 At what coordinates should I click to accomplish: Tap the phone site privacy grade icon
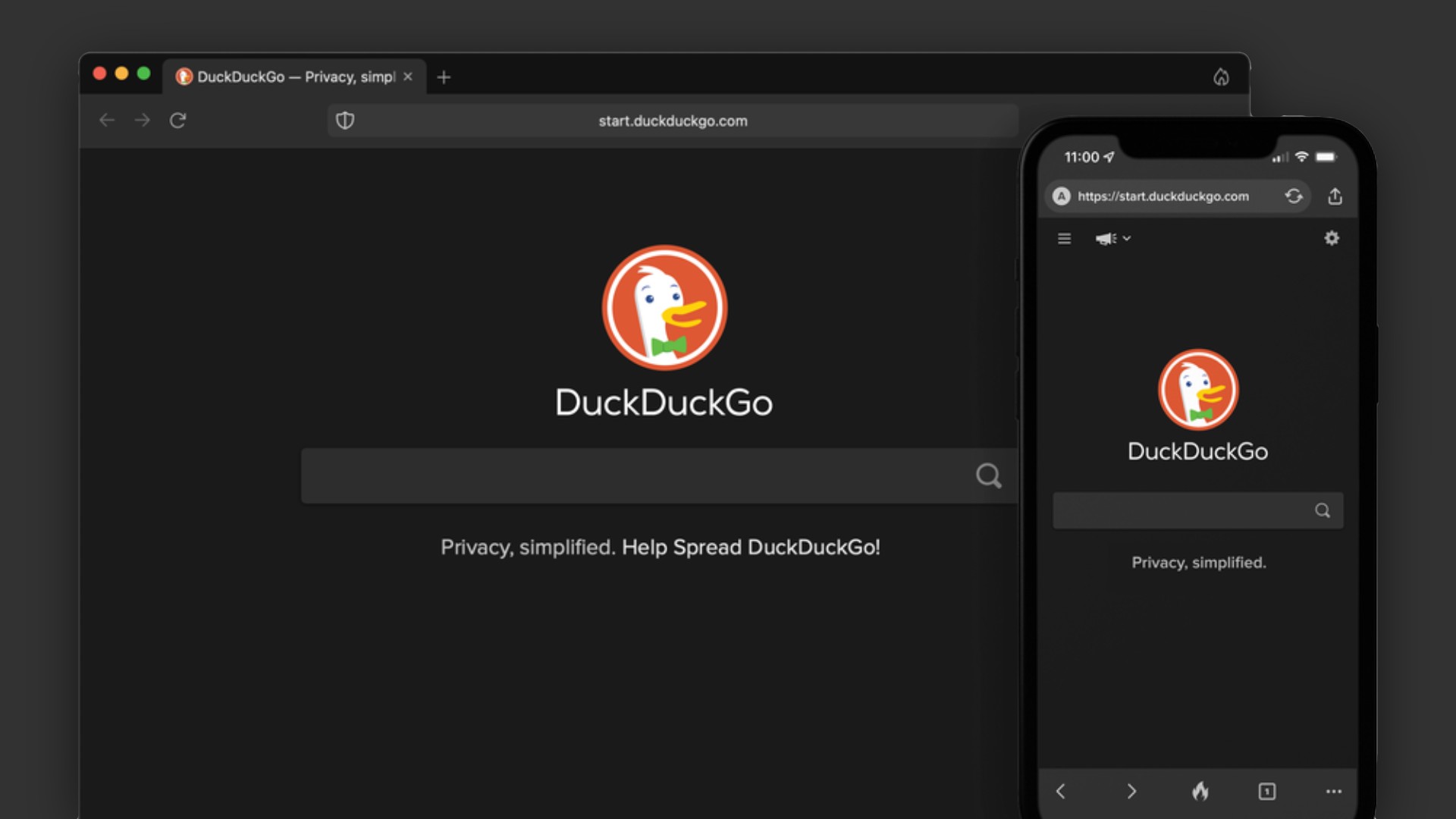point(1062,196)
